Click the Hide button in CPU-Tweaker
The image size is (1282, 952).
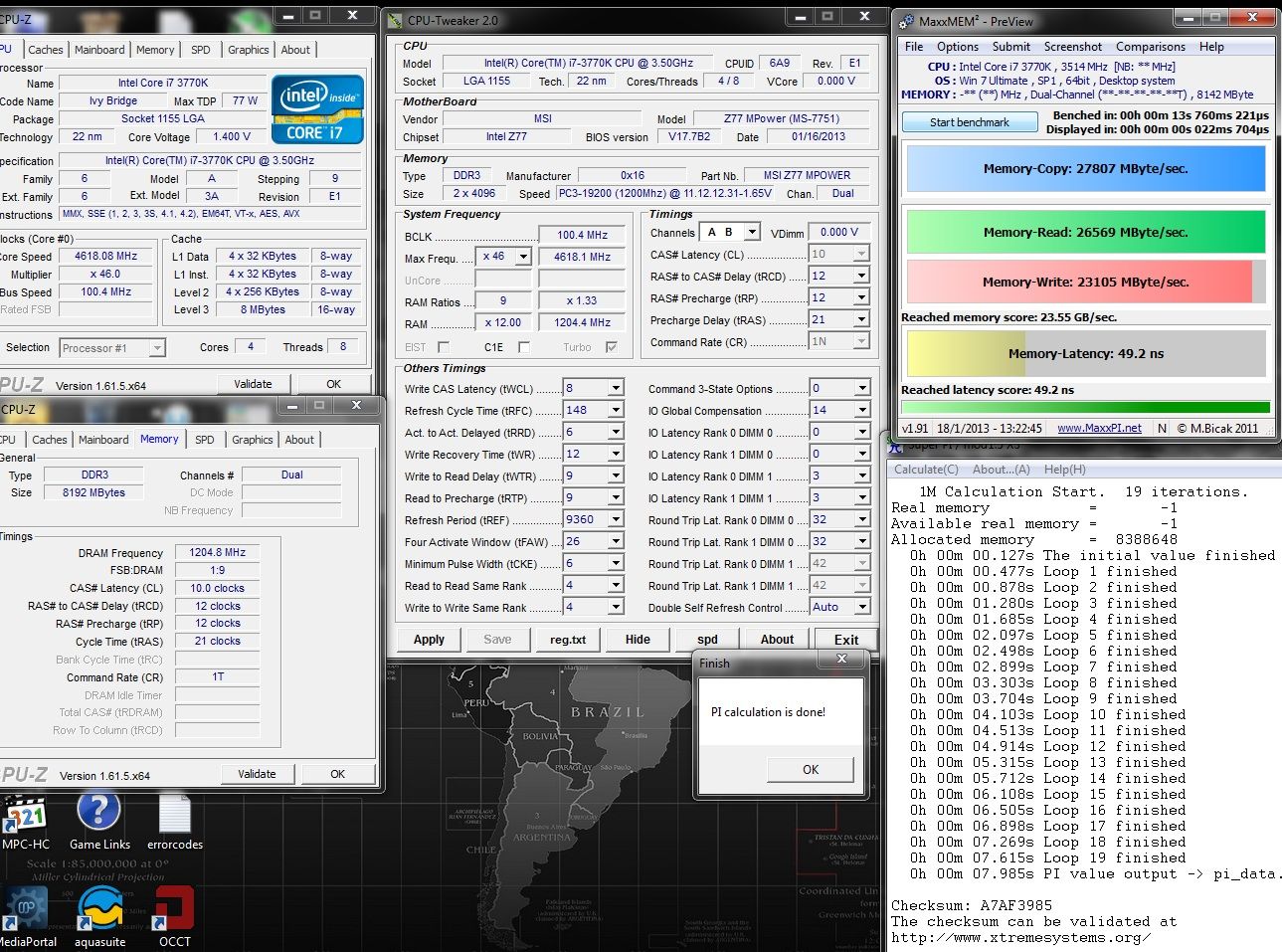(x=638, y=640)
